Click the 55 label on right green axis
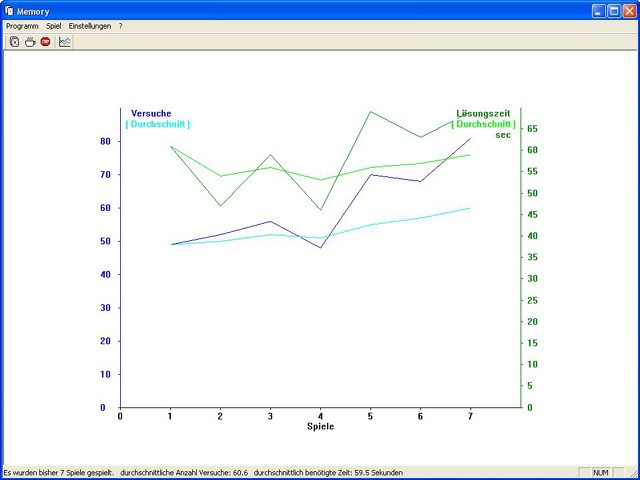Screen dimensions: 640x480 point(533,172)
